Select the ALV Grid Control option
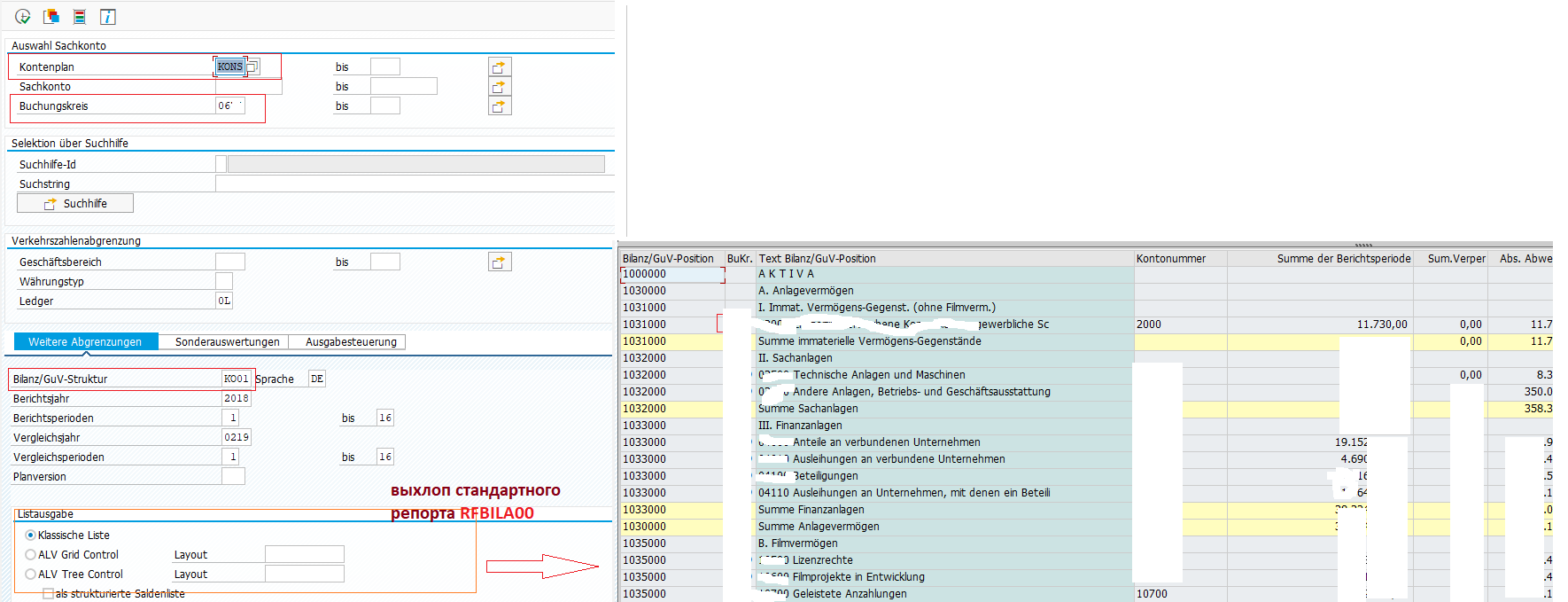Image resolution: width=1568 pixels, height=602 pixels. [x=31, y=555]
